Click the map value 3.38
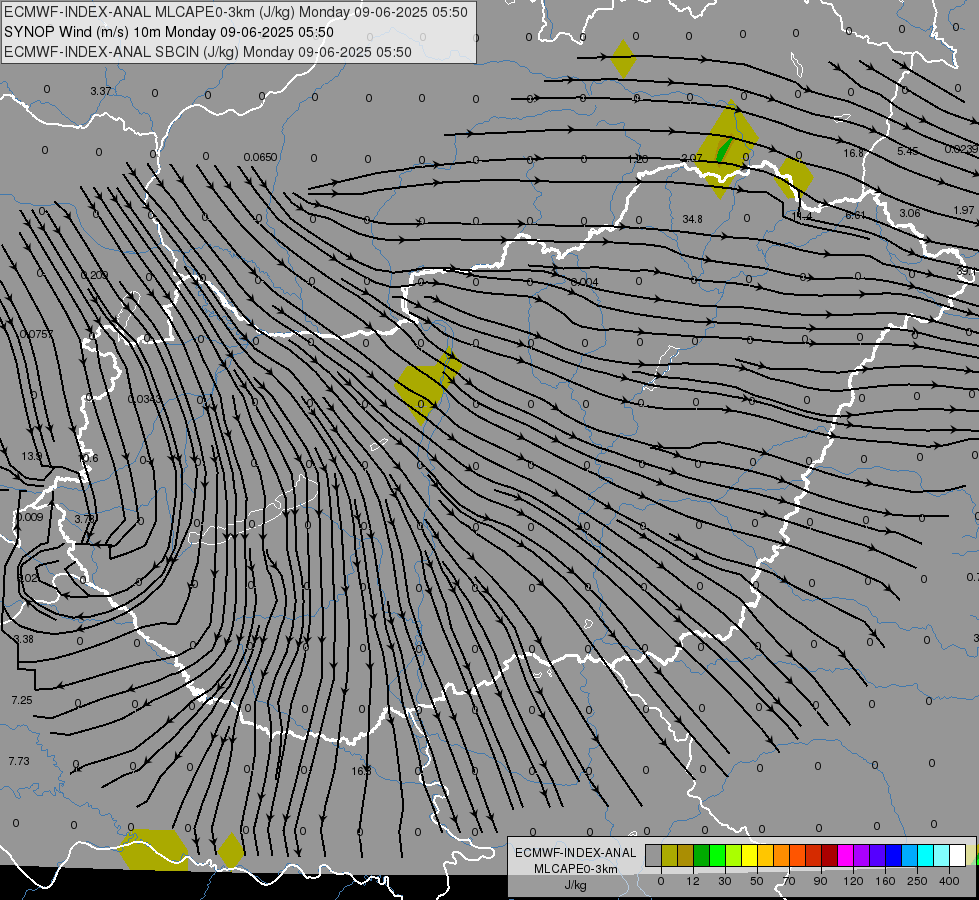This screenshot has width=979, height=900. pos(24,639)
